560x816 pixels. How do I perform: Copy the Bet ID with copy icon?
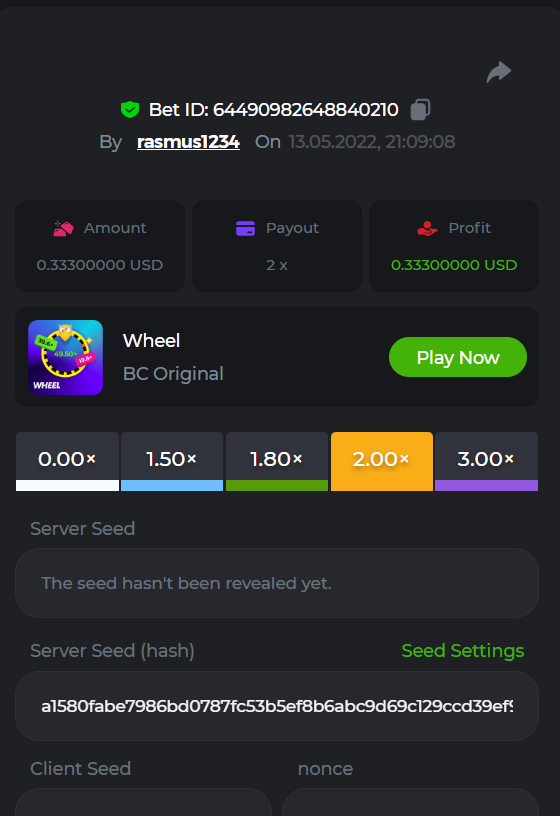pyautogui.click(x=421, y=110)
